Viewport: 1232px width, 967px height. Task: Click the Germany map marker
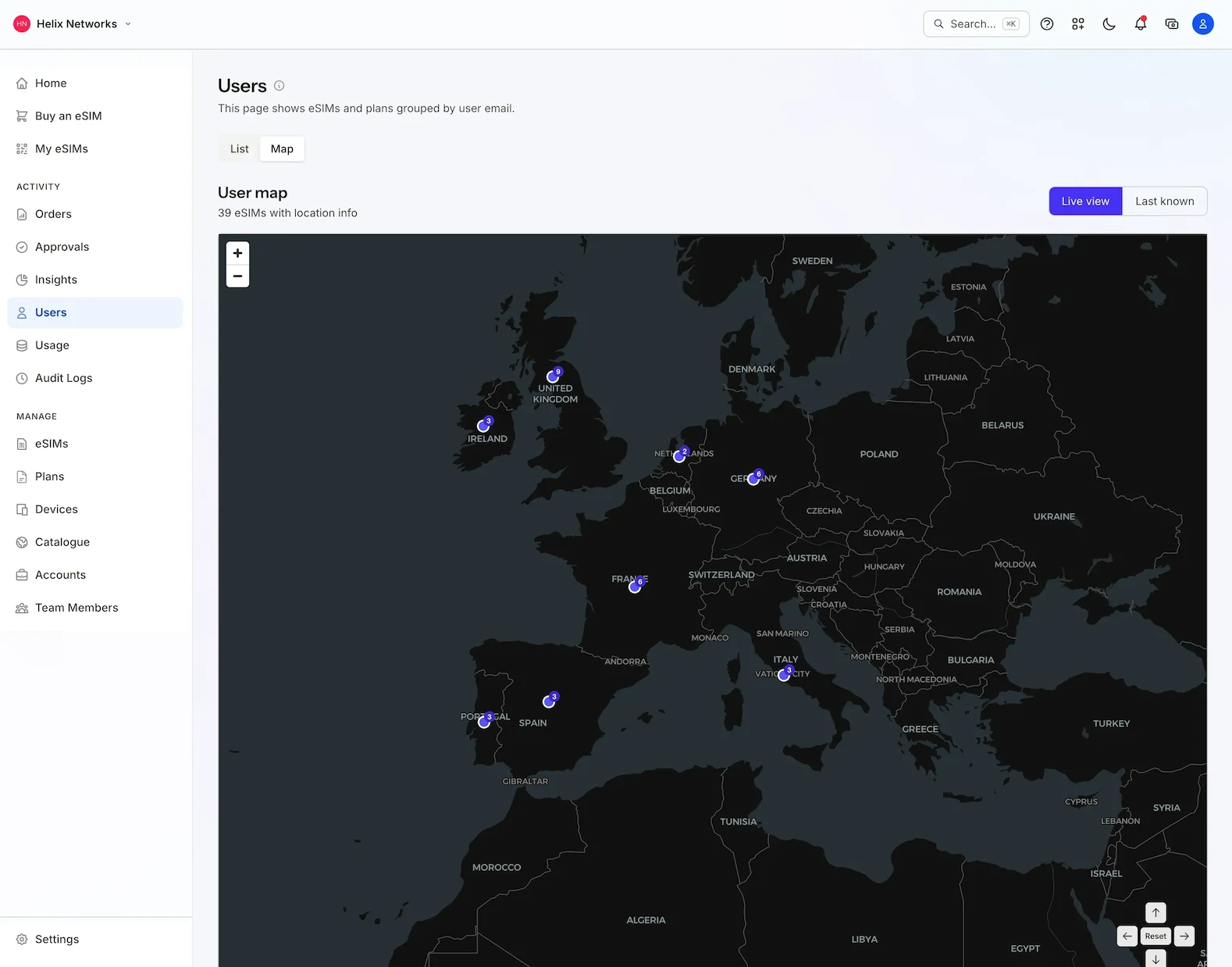(x=753, y=479)
